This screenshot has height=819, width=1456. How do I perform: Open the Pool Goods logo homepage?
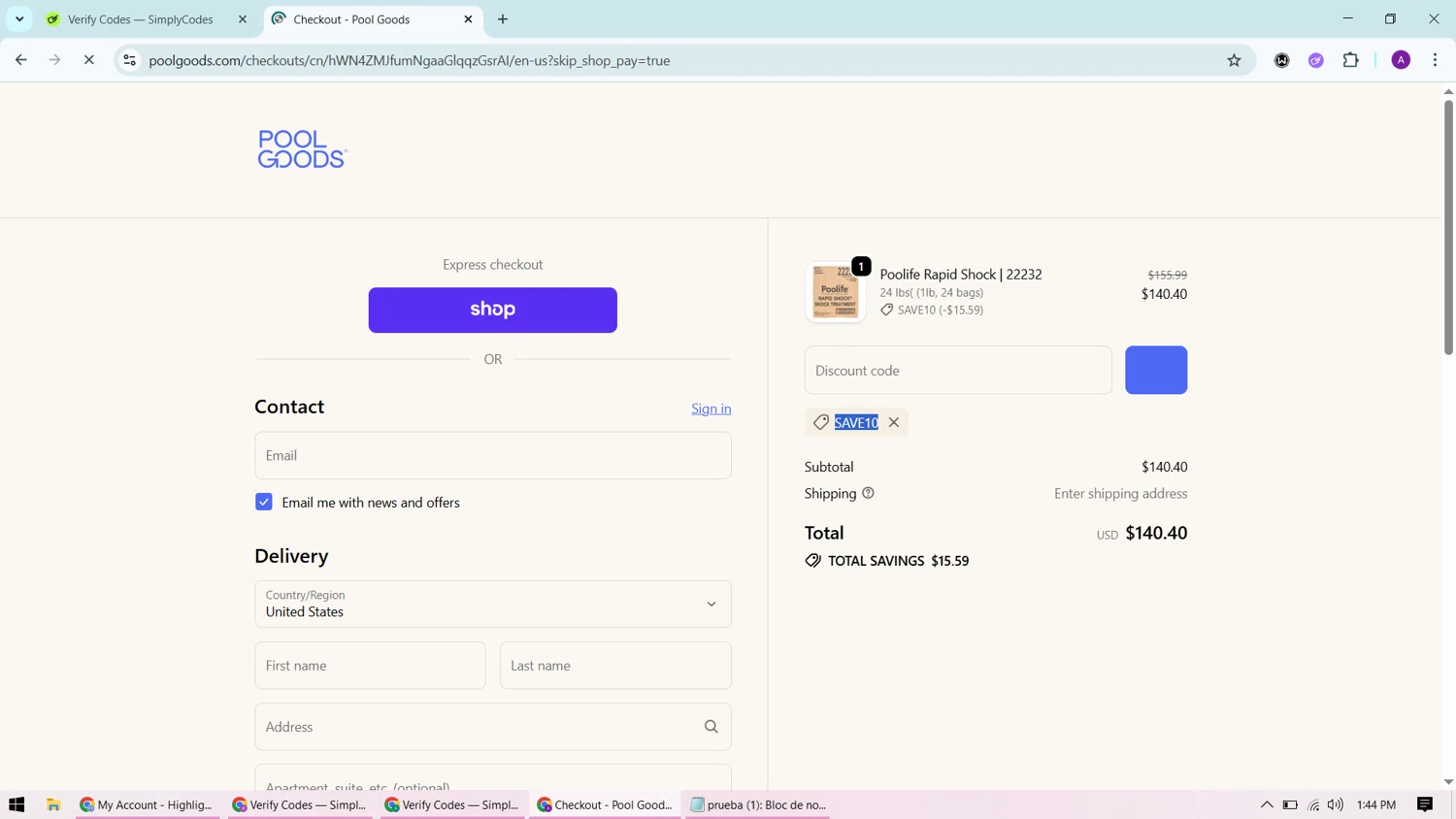pos(302,149)
